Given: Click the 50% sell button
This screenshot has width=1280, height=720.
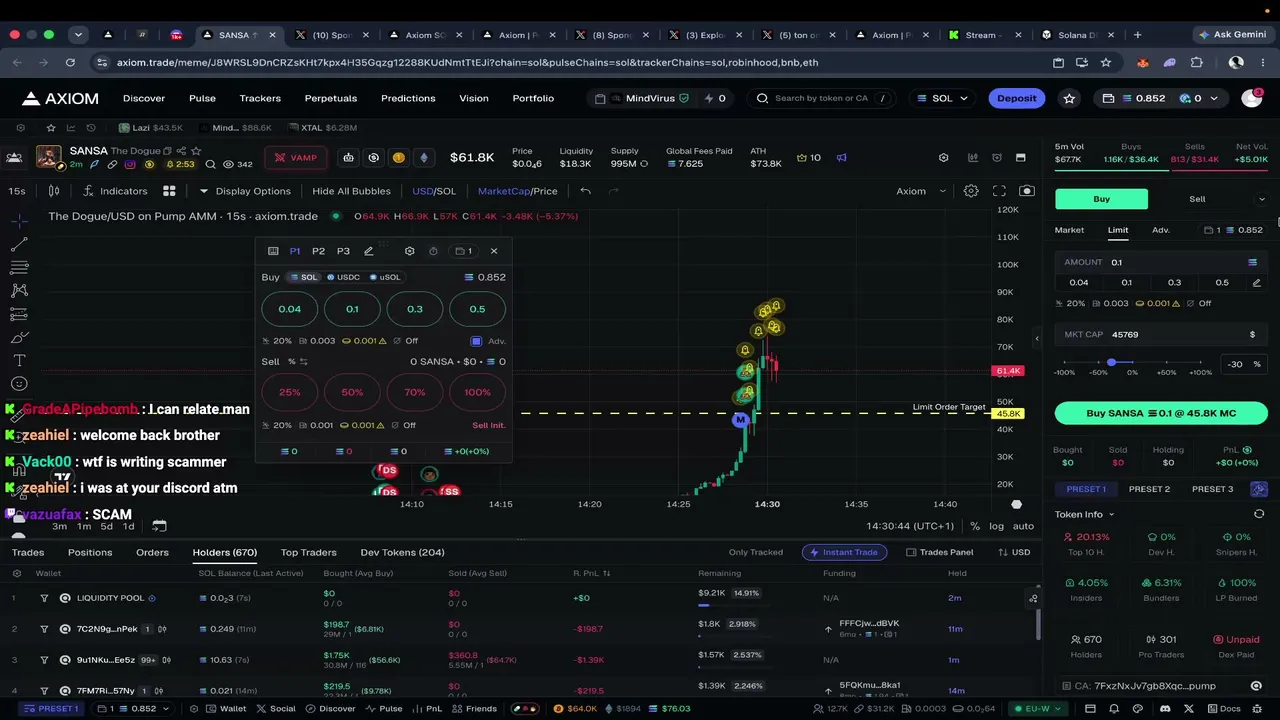Looking at the screenshot, I should click(x=352, y=392).
